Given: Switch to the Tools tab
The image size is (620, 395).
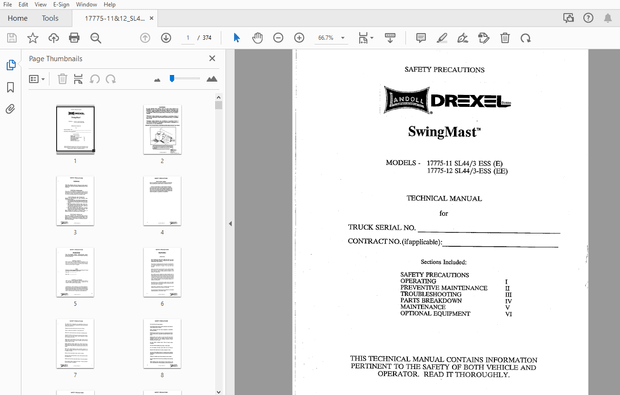Looking at the screenshot, I should (50, 18).
